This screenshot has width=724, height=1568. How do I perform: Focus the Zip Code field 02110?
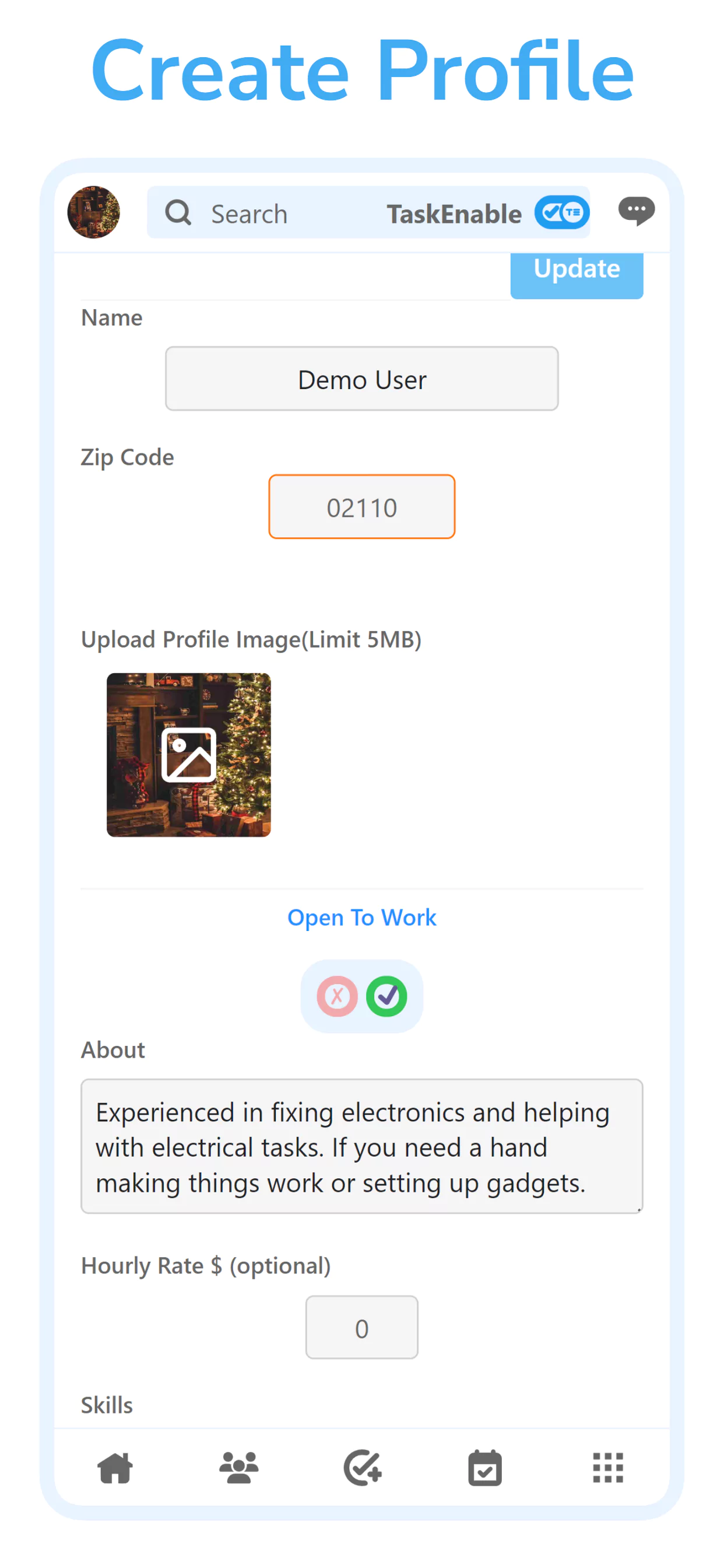tap(361, 506)
